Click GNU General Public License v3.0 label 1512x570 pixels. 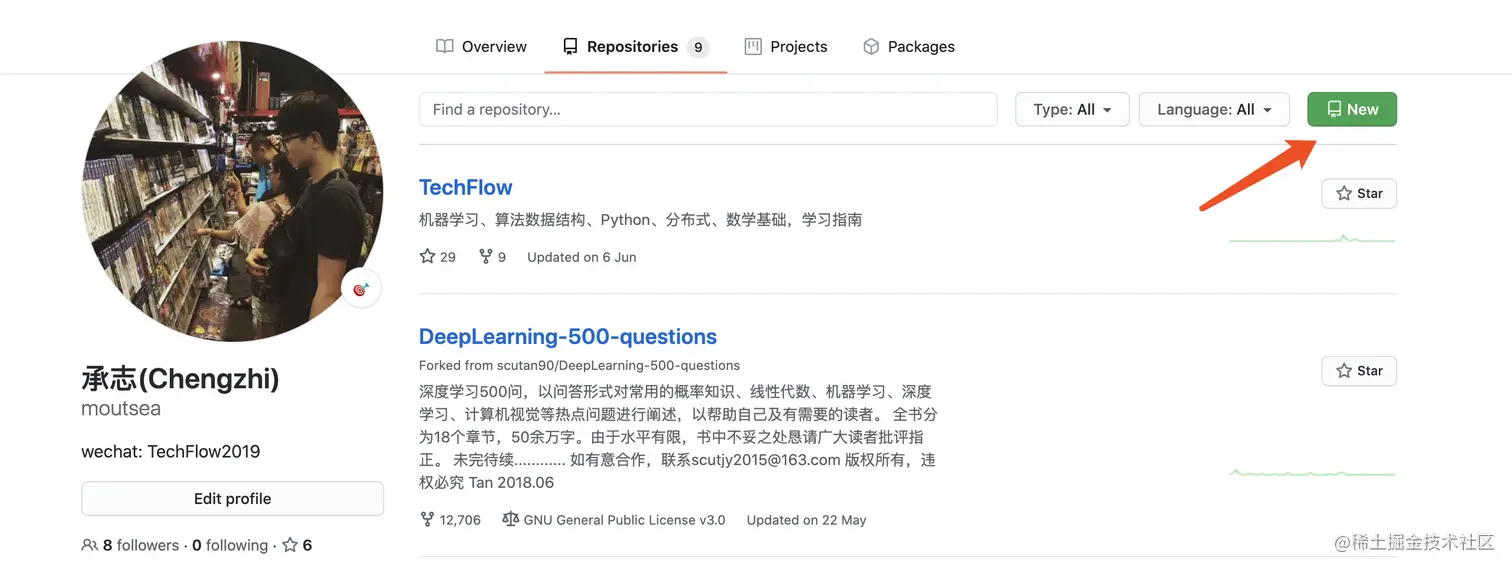(x=613, y=520)
